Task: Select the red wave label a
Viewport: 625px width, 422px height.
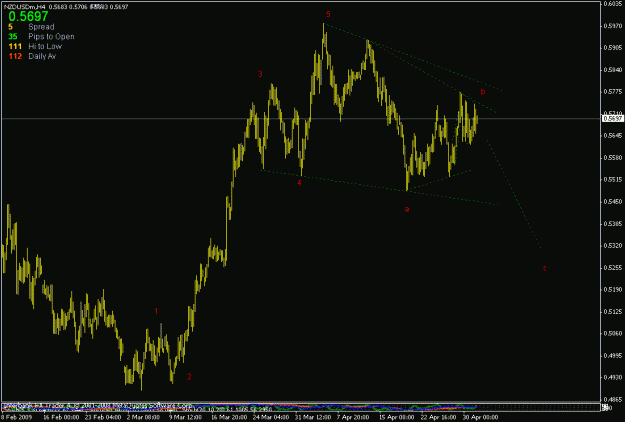Action: [x=407, y=209]
